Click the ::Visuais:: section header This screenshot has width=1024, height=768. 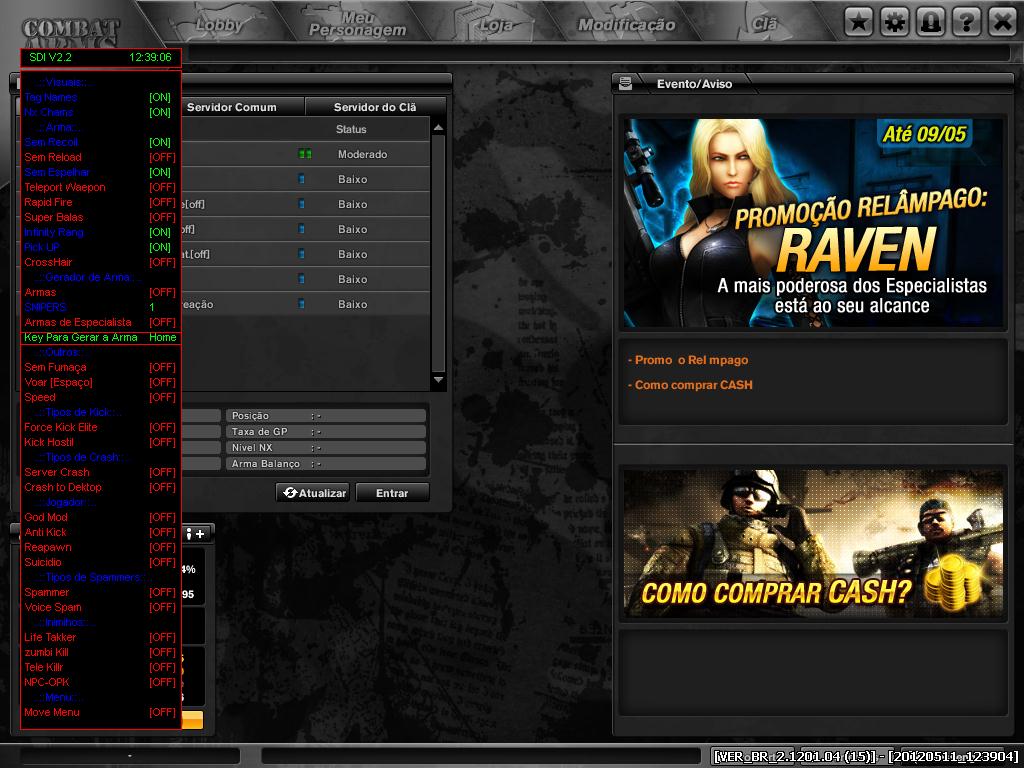click(66, 82)
